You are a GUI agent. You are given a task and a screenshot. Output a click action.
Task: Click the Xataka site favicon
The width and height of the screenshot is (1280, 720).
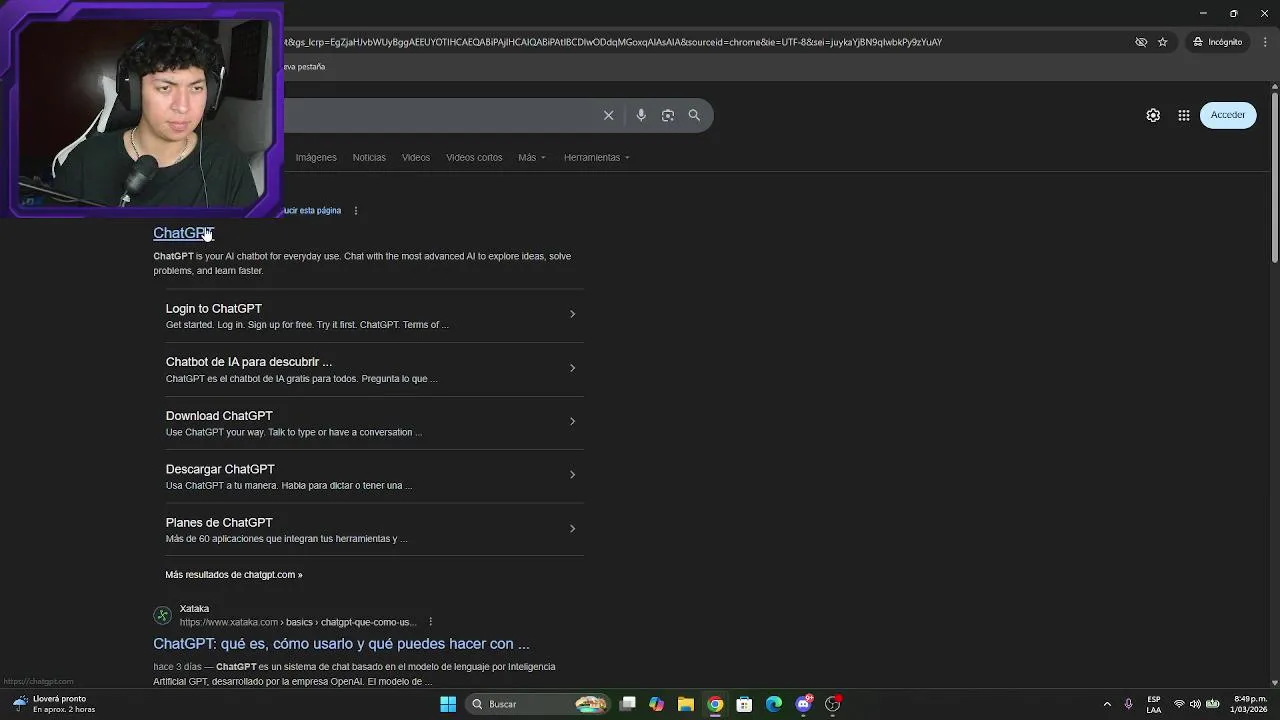click(x=162, y=615)
